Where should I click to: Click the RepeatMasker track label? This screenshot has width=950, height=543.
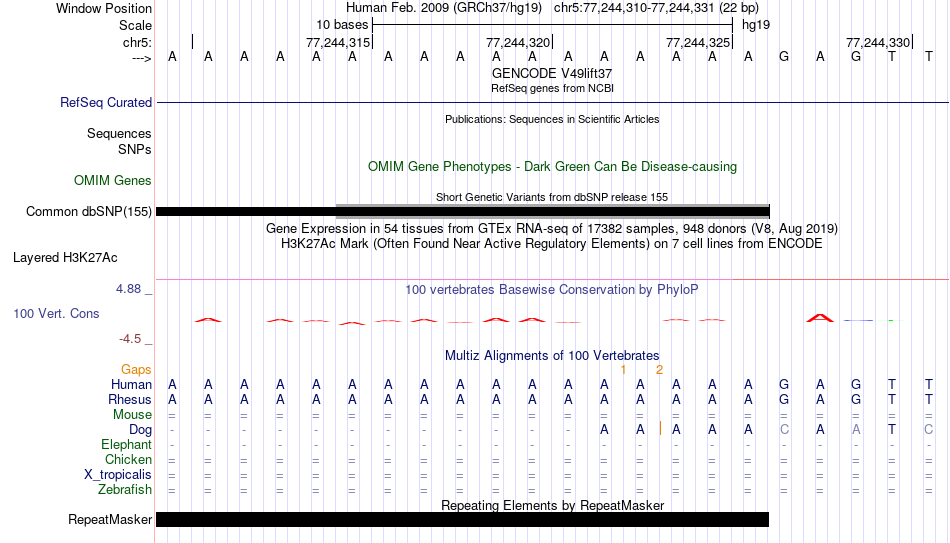point(110,519)
